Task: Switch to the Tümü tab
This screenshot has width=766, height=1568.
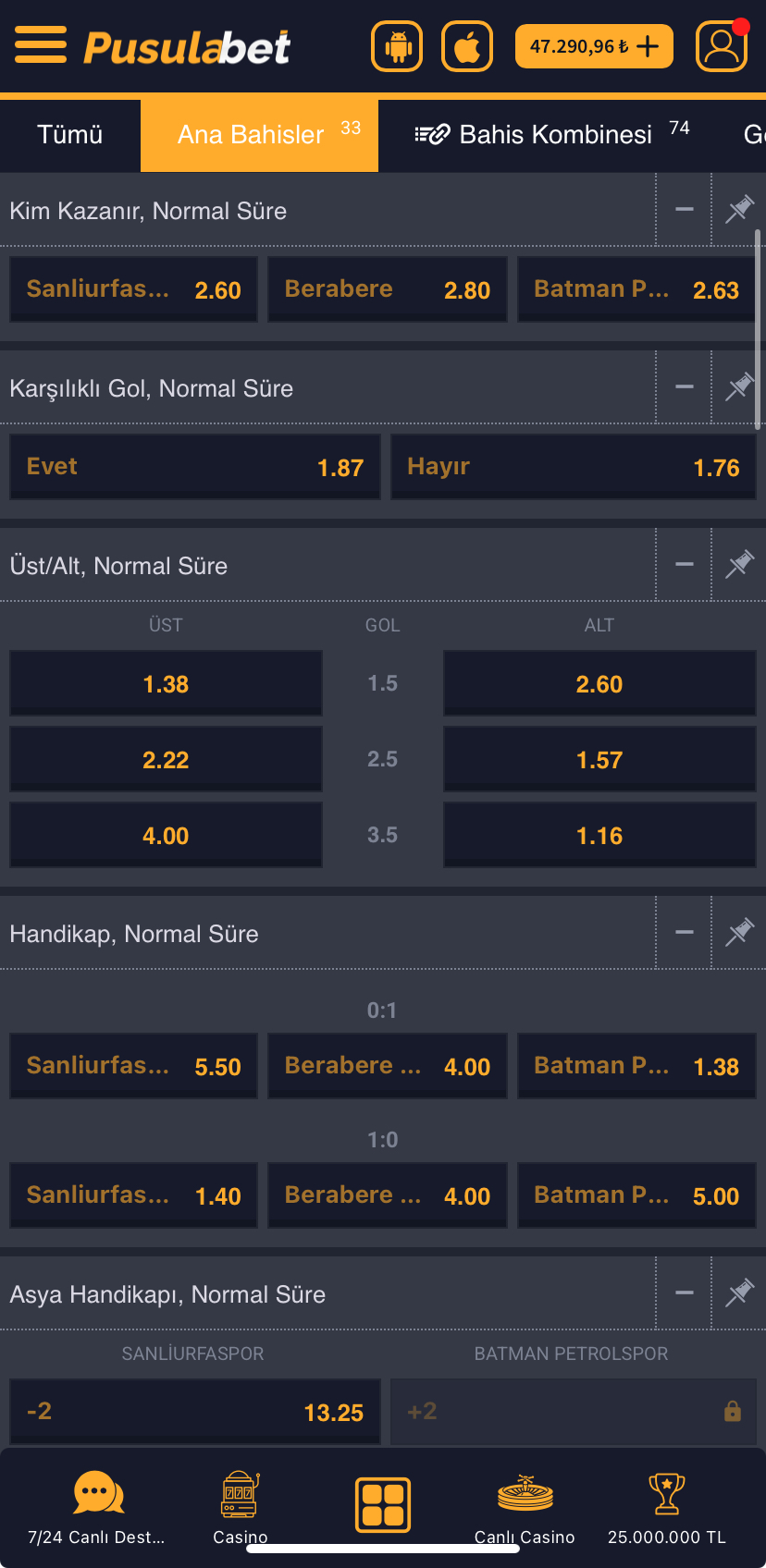Action: tap(69, 134)
